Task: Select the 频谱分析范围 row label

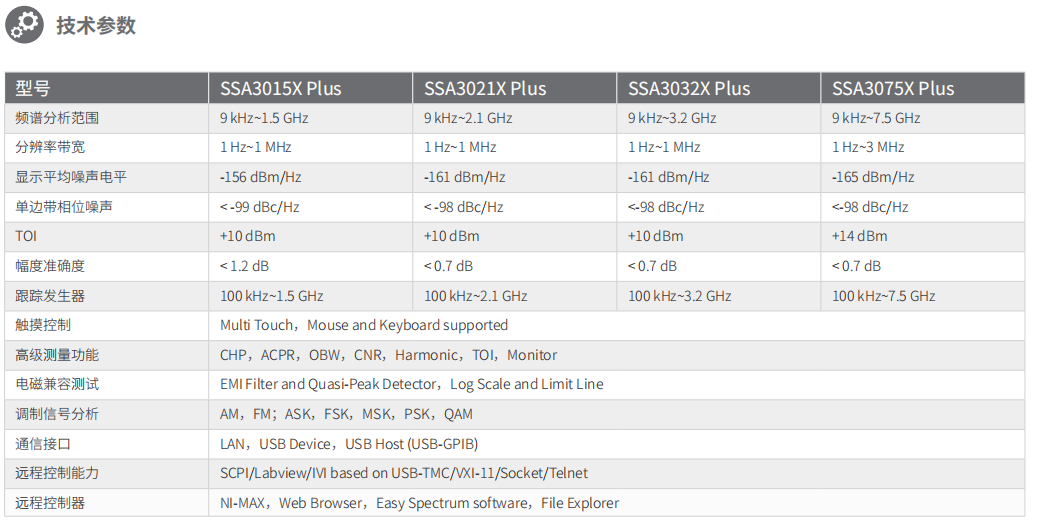Action: [57, 118]
